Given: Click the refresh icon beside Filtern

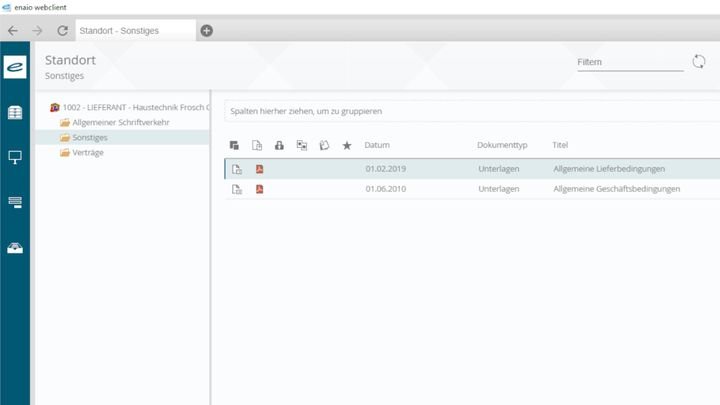Looking at the screenshot, I should coord(699,62).
